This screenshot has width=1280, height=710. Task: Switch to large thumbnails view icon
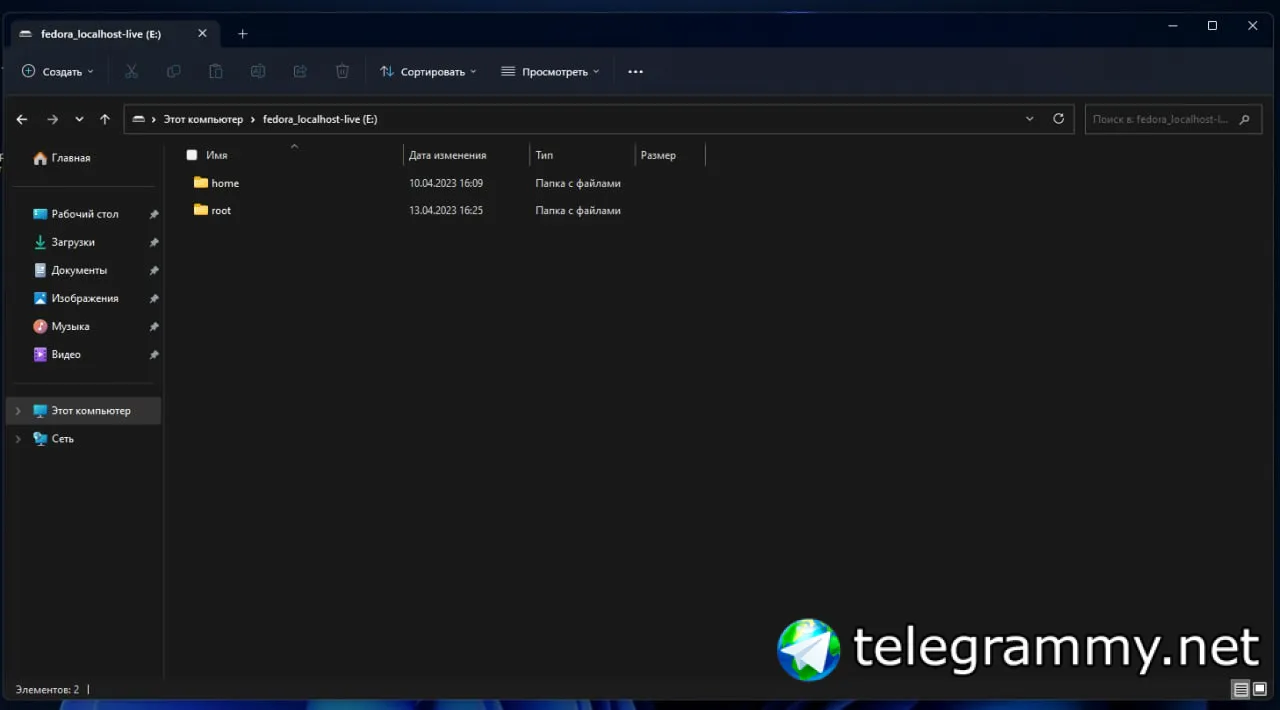(1260, 689)
